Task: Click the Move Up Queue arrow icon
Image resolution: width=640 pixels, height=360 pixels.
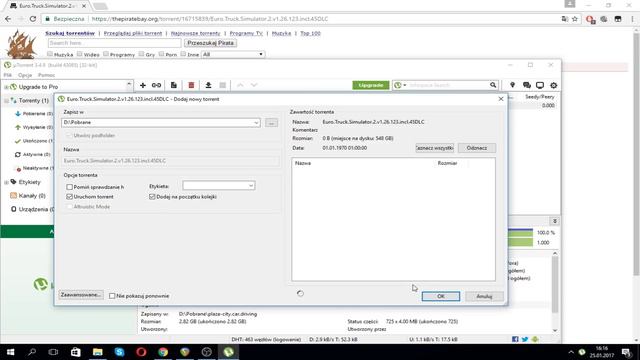Action: point(240,85)
